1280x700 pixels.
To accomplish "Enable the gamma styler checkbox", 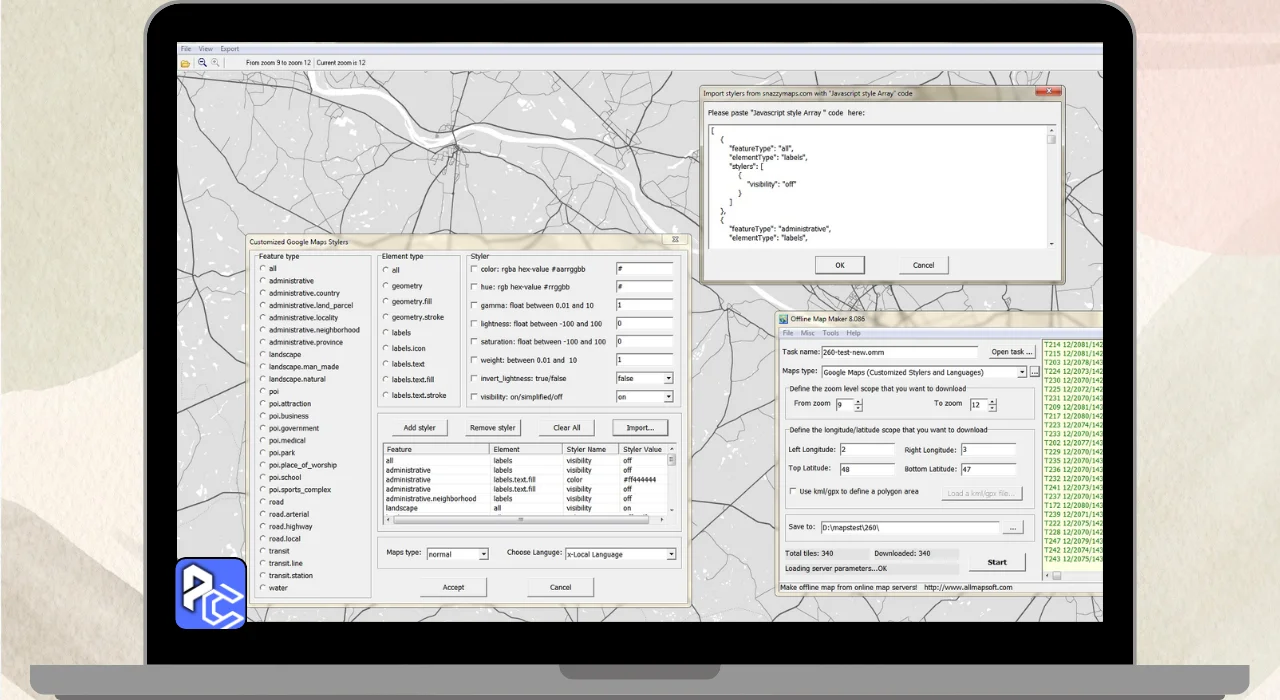I will click(x=475, y=305).
